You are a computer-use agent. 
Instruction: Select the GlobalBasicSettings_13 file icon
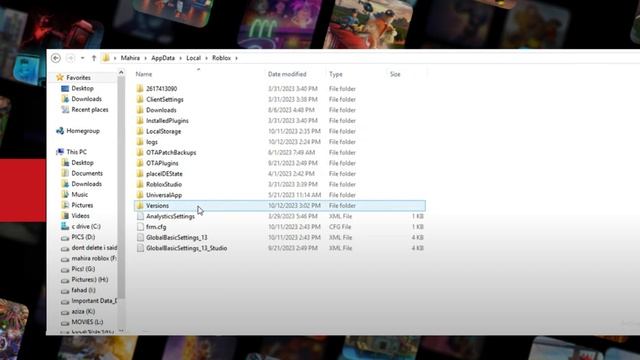[x=140, y=237]
